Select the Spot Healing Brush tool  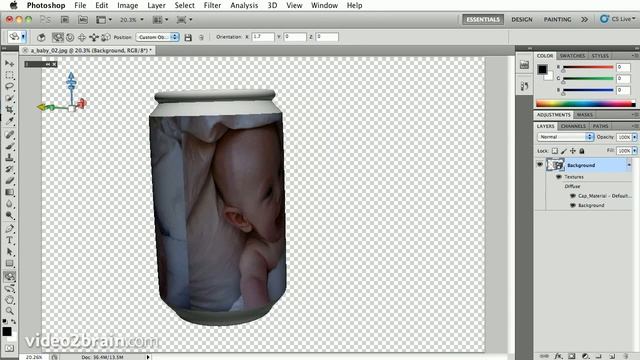pos(9,134)
